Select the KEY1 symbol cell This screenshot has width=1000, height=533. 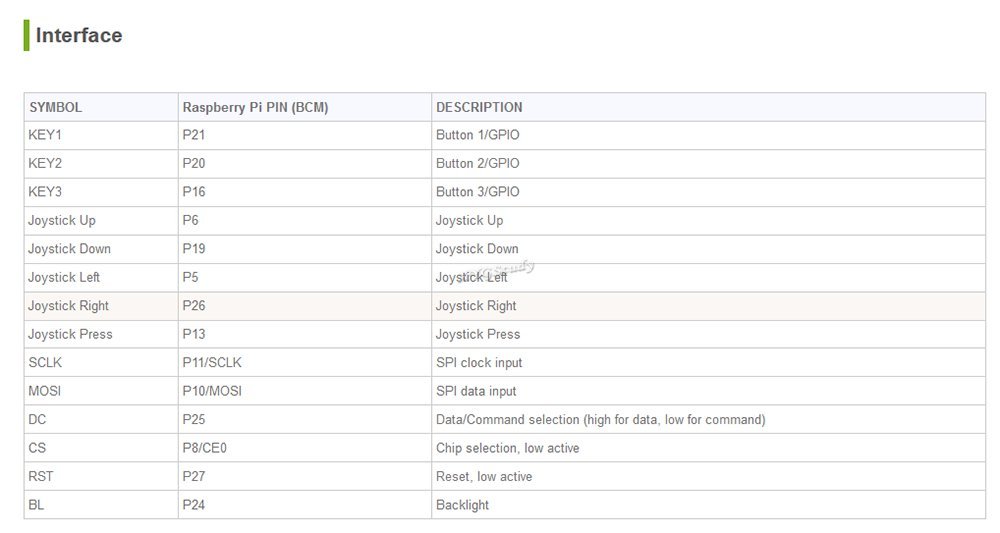(x=45, y=135)
